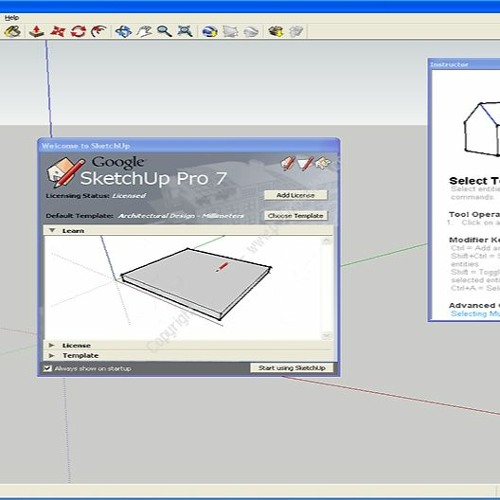Click the Instructor window title bar
Screen dimensions: 500x500
pos(464,64)
